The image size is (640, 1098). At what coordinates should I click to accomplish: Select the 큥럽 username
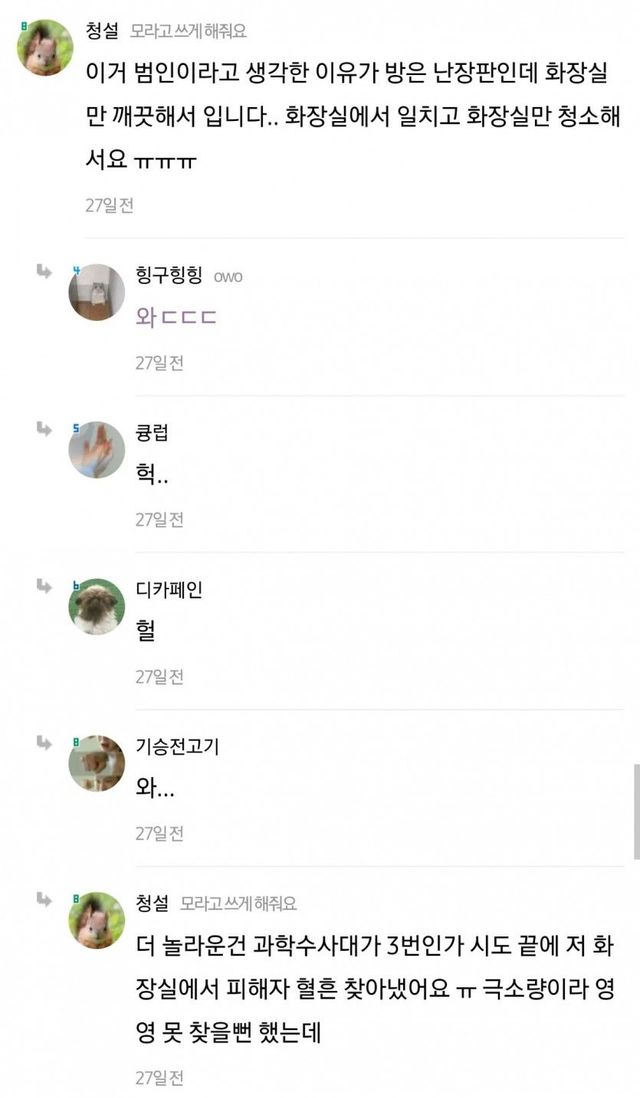[151, 432]
